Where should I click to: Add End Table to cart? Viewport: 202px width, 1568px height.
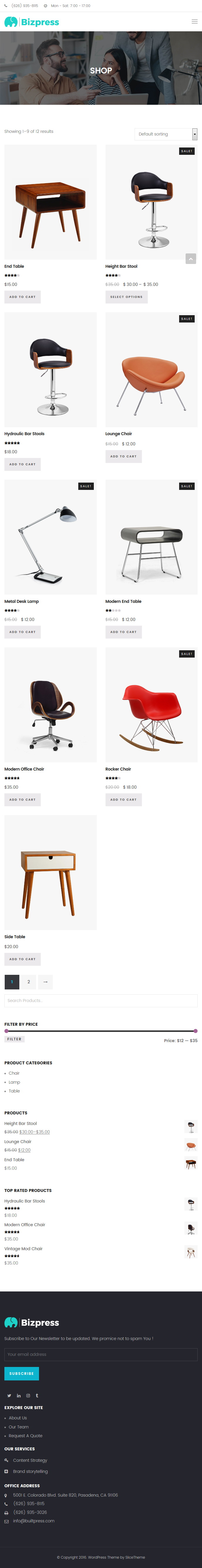coord(23,296)
